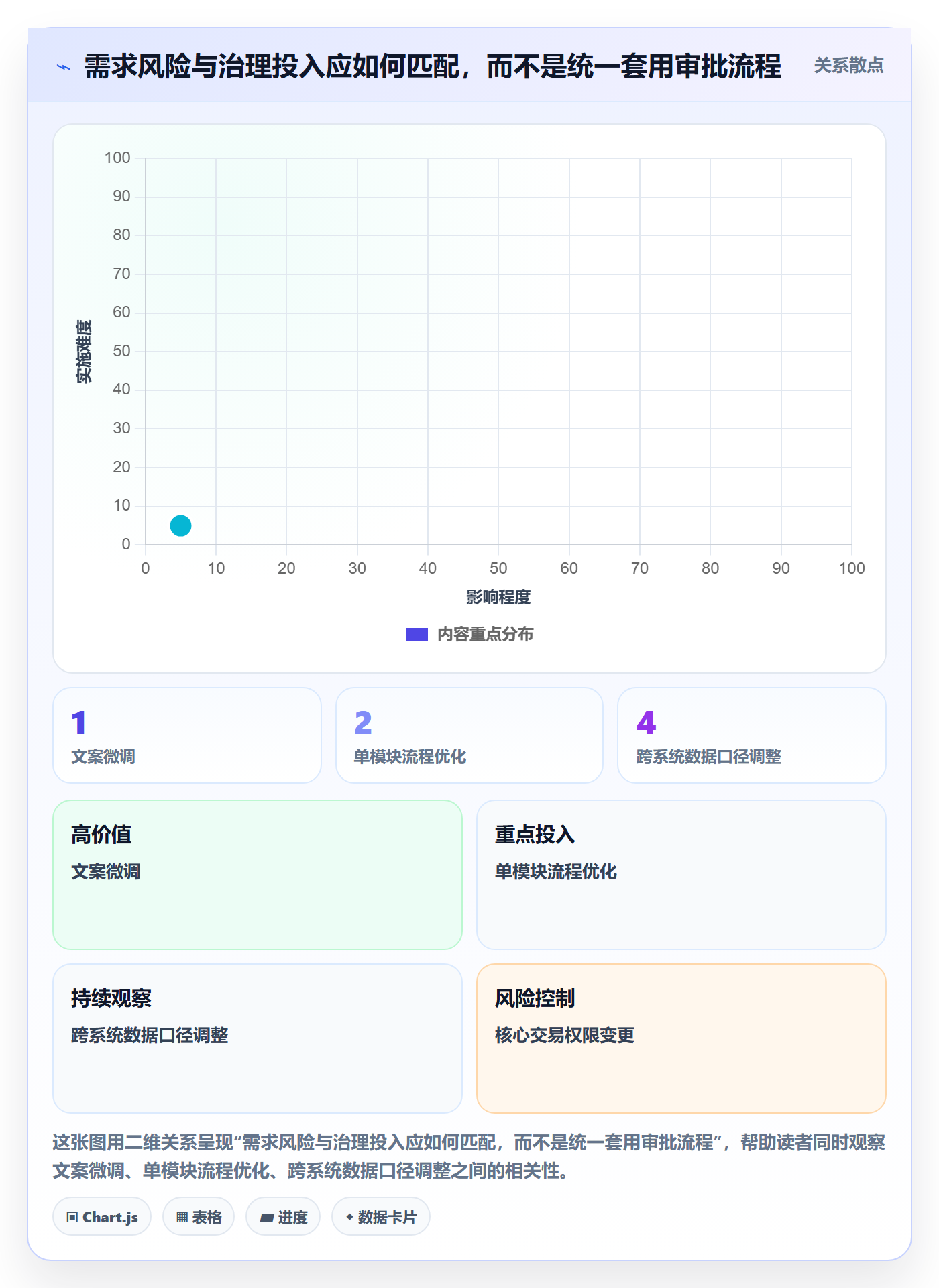Image resolution: width=939 pixels, height=1288 pixels.
Task: Select the 跨系统数据口径调整 stat card numbered 4
Action: (x=752, y=735)
